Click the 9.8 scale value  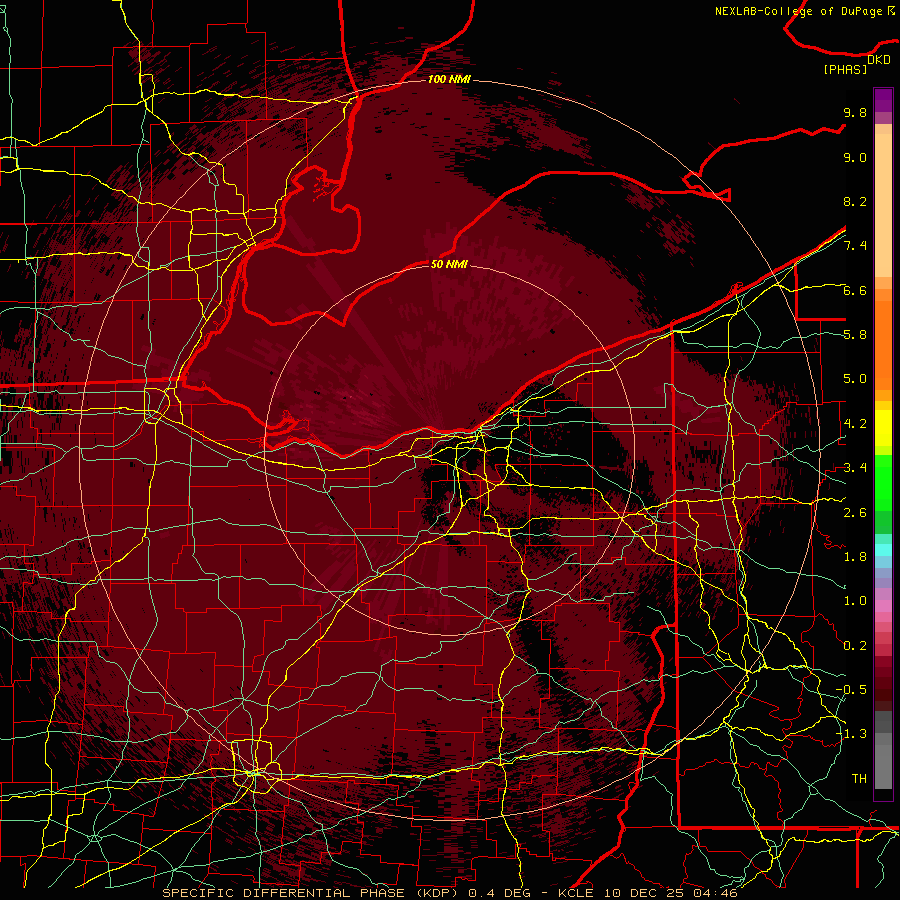[x=855, y=112]
